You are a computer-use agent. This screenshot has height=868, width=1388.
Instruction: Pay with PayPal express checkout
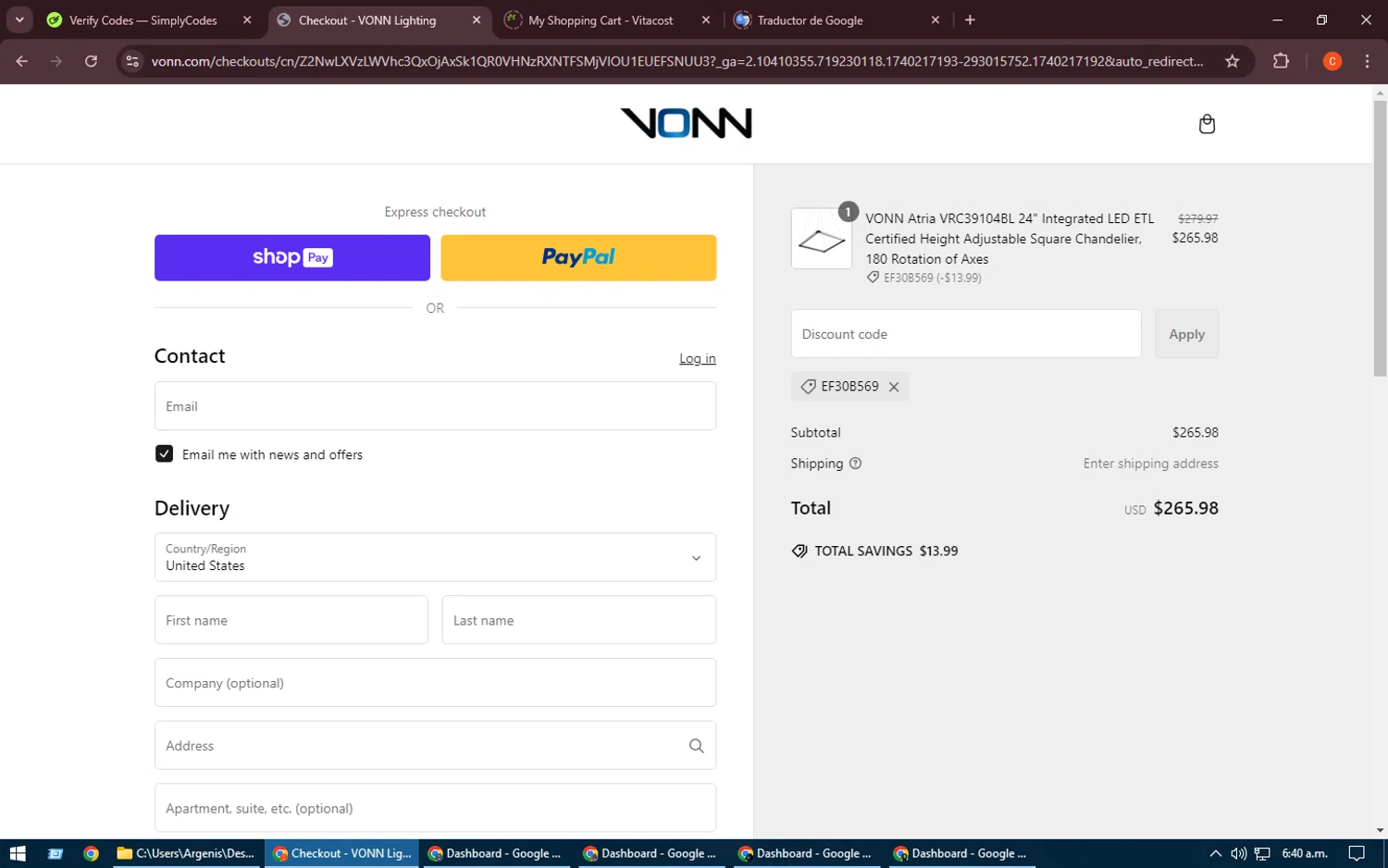(578, 257)
